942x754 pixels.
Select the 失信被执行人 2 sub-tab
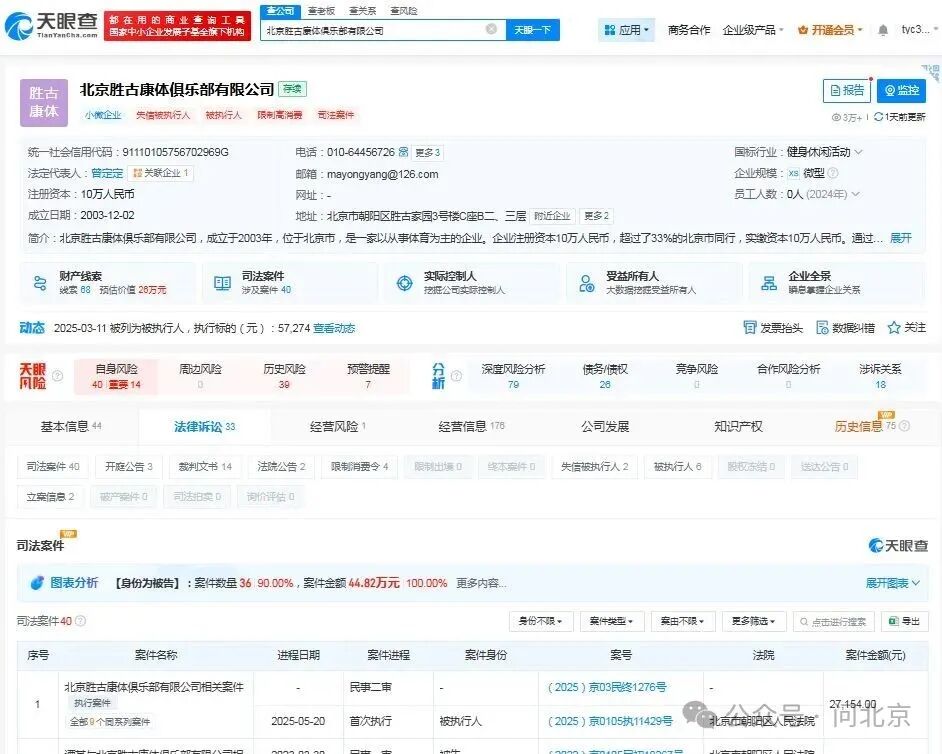point(594,466)
